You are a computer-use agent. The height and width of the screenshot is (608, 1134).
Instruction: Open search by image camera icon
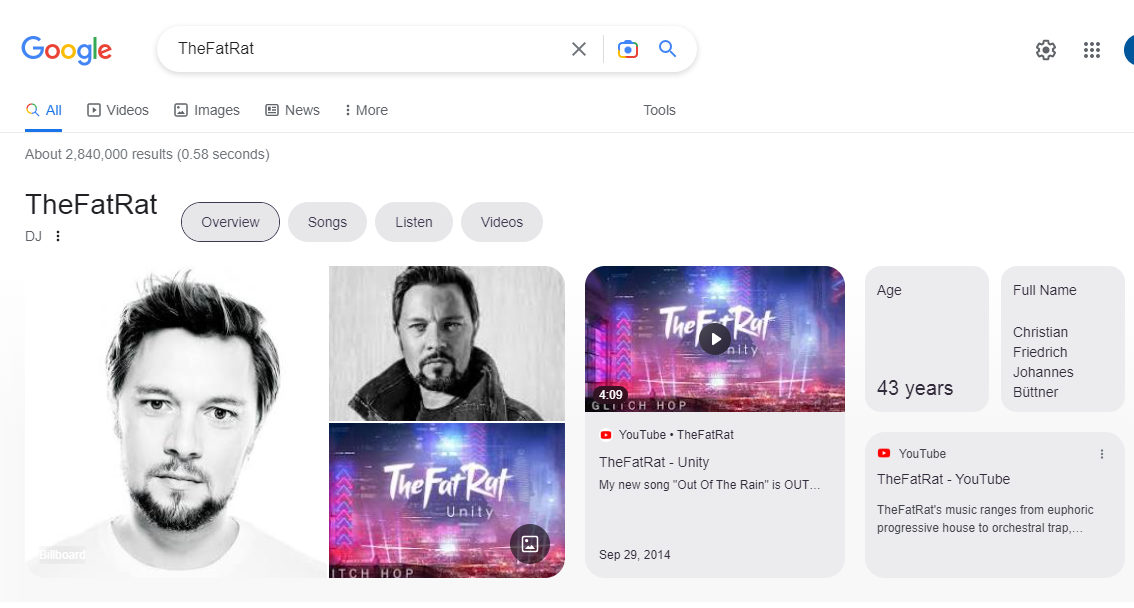pyautogui.click(x=628, y=49)
